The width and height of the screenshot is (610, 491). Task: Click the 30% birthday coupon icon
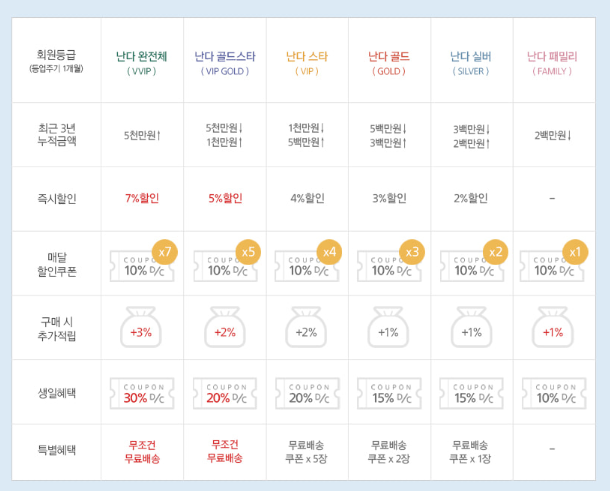[x=142, y=393]
